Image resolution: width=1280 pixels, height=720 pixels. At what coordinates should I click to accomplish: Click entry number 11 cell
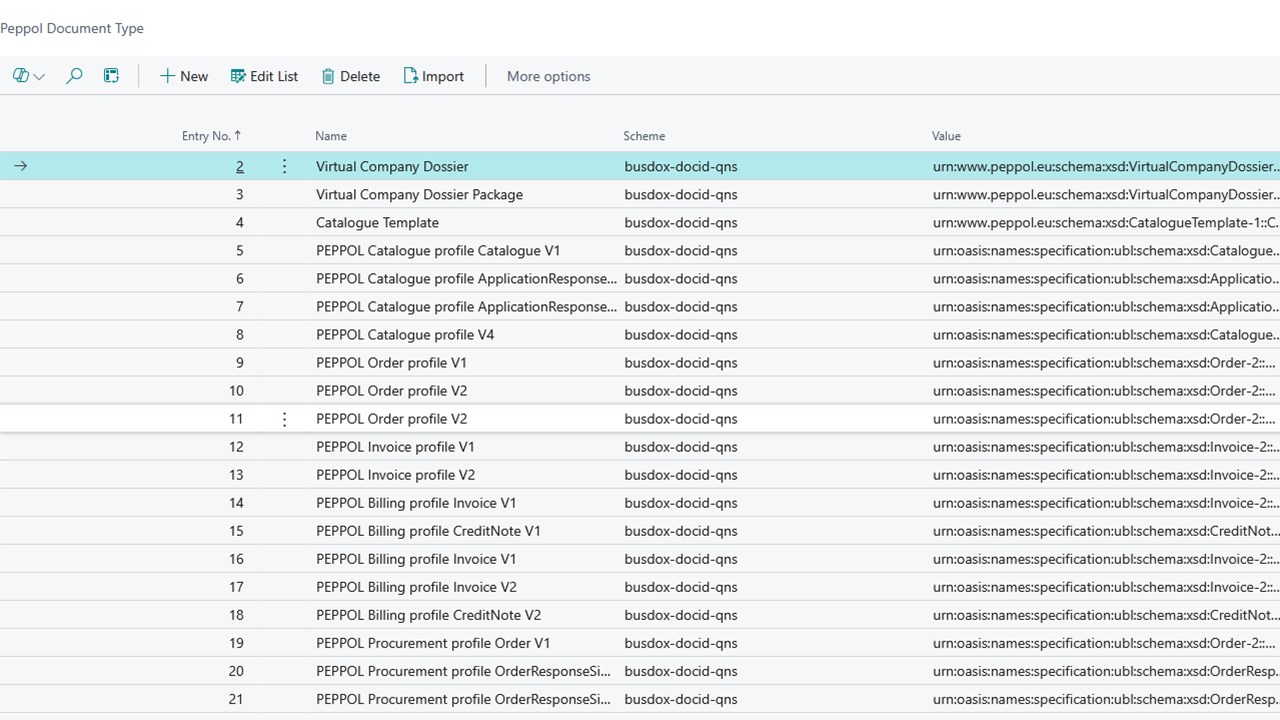(x=236, y=419)
